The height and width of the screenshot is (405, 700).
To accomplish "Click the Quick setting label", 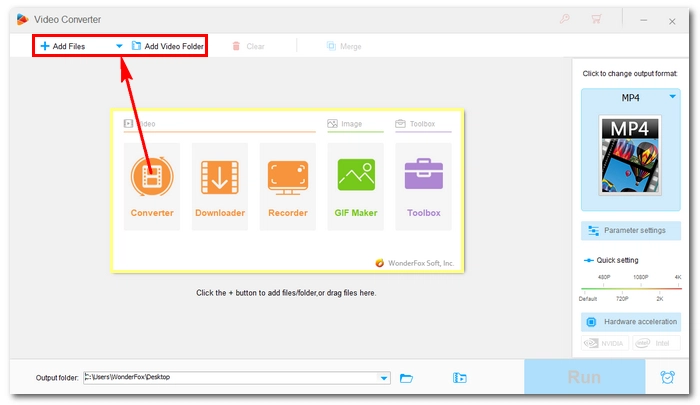I will [617, 260].
